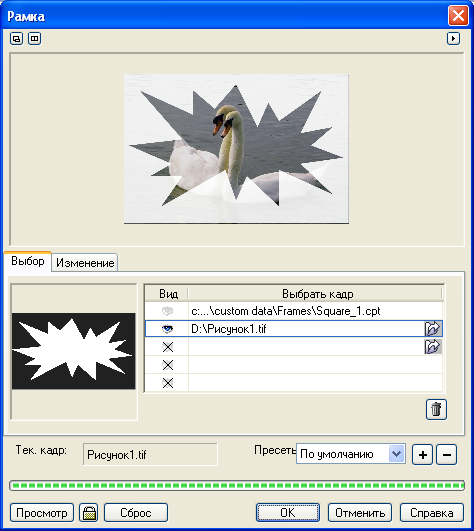Click the Вид column header

[167, 294]
